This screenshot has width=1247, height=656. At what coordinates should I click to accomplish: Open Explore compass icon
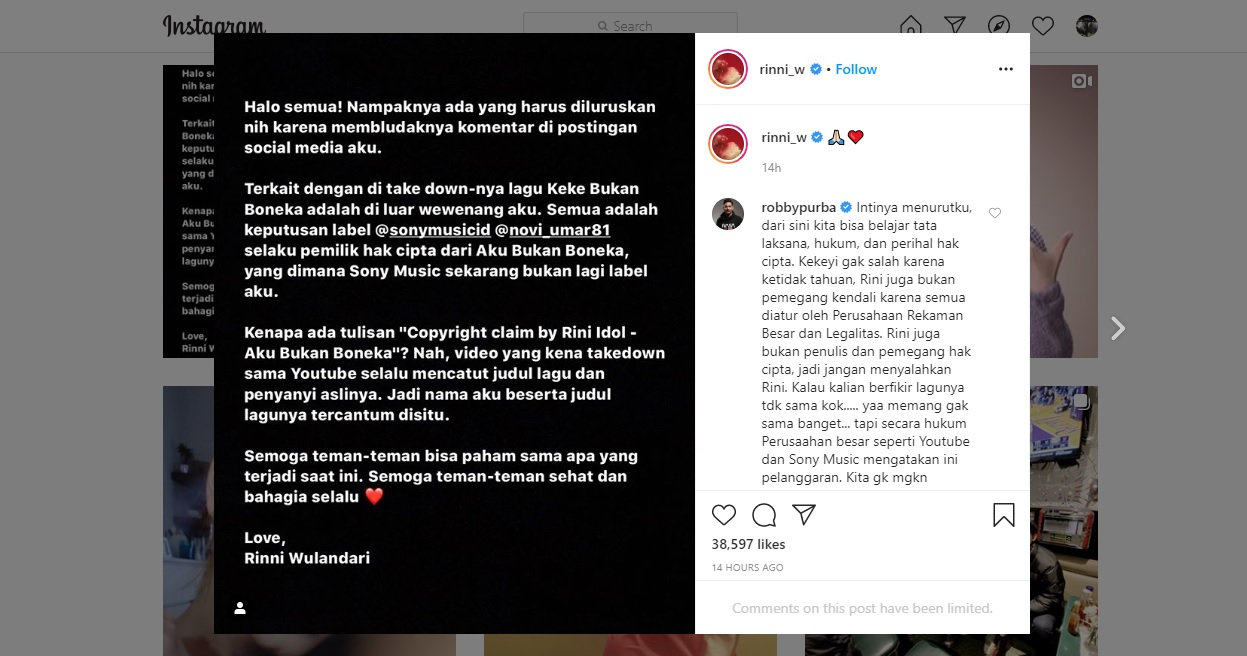(x=999, y=26)
